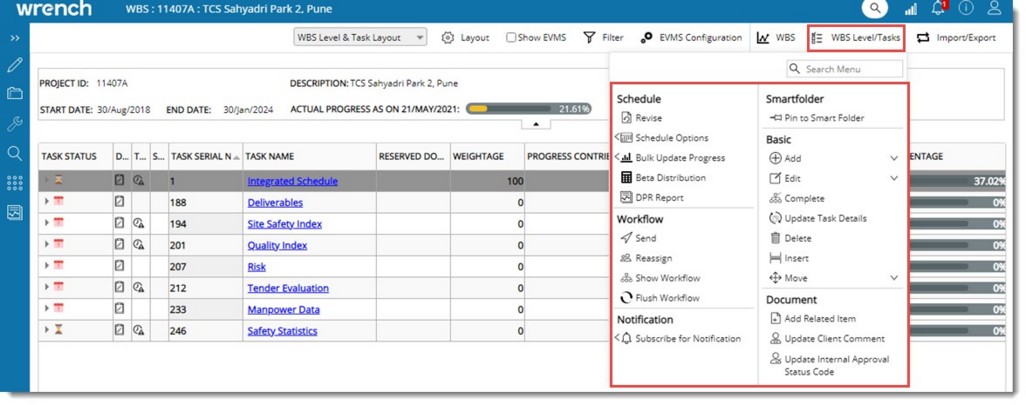Click the Import/Export button
Screen dimensions: 1026x405
pyautogui.click(x=957, y=38)
